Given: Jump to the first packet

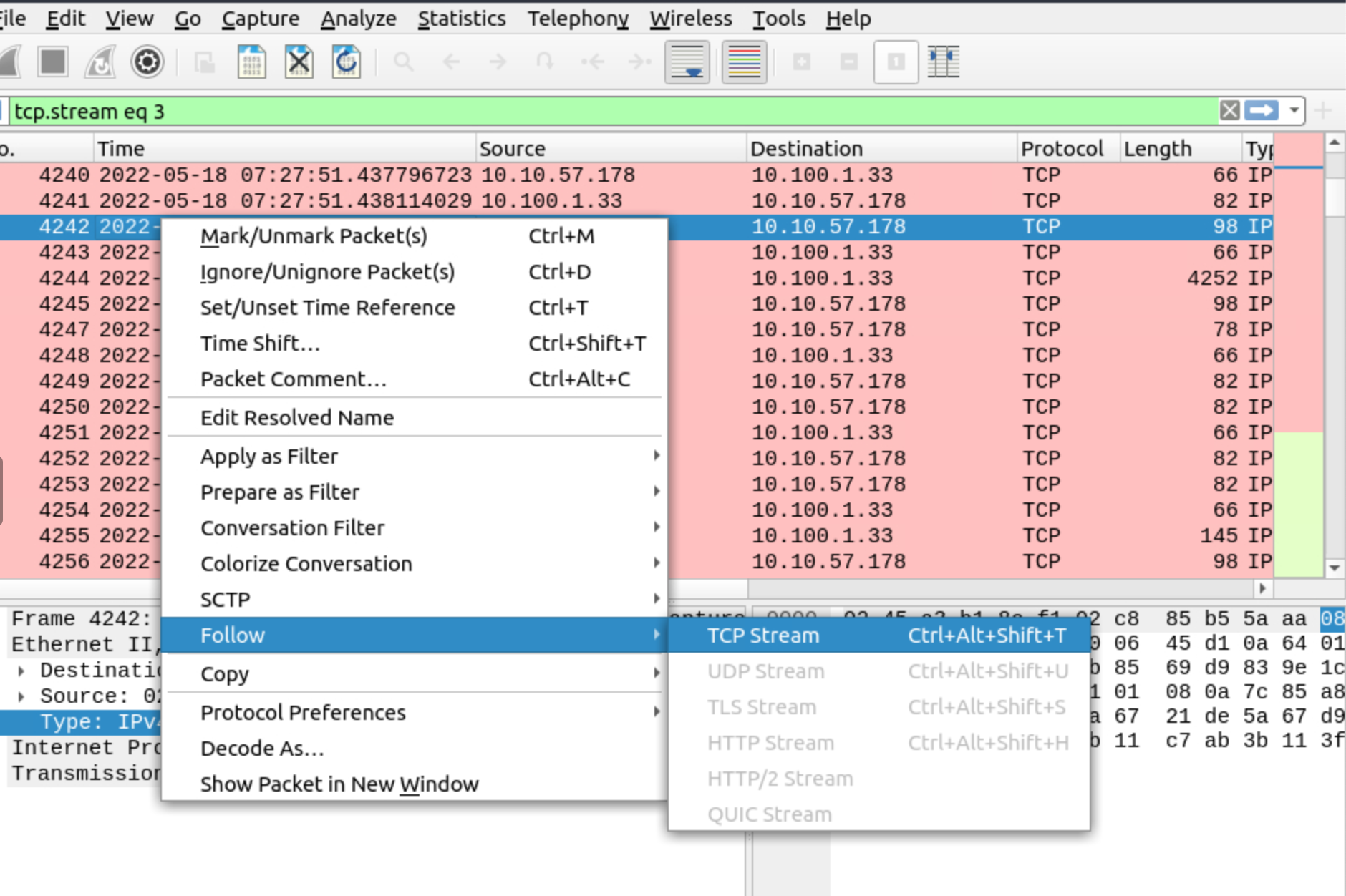Looking at the screenshot, I should click(593, 62).
